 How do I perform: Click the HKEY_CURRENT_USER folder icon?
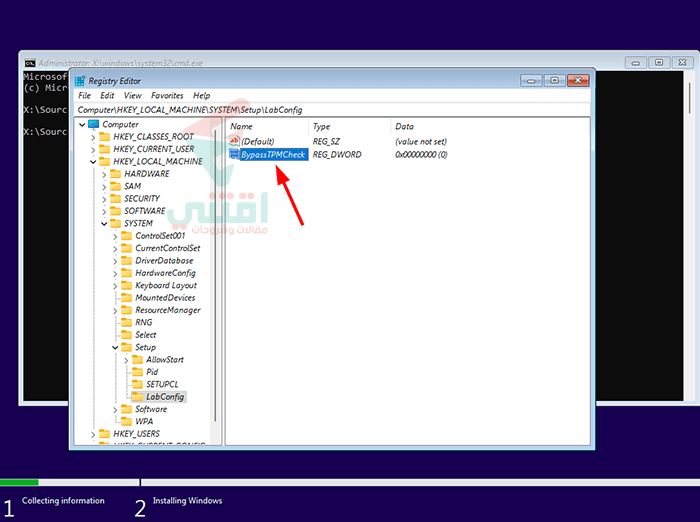(x=104, y=149)
